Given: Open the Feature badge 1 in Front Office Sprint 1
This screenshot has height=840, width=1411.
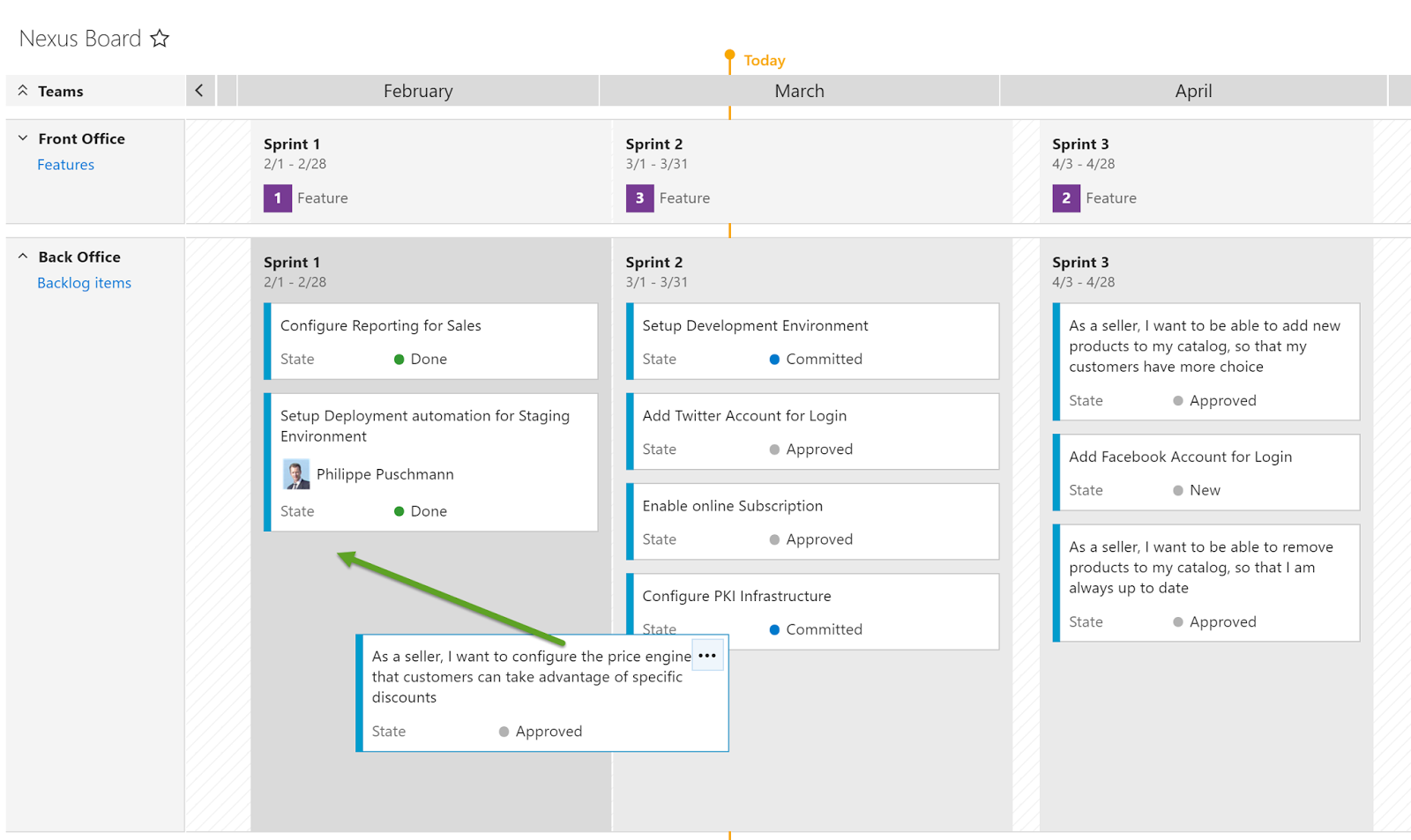Looking at the screenshot, I should 277,197.
